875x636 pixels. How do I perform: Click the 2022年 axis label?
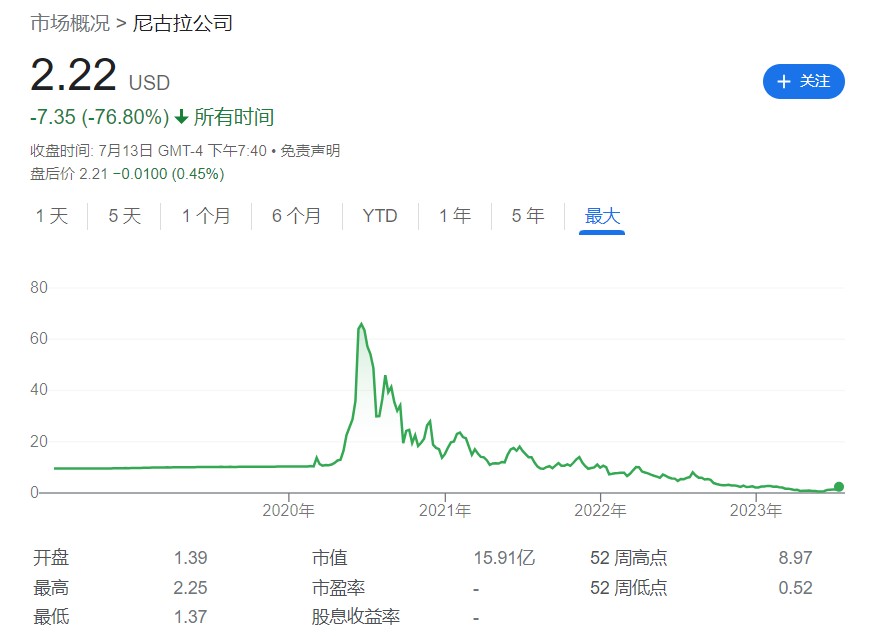coord(600,510)
